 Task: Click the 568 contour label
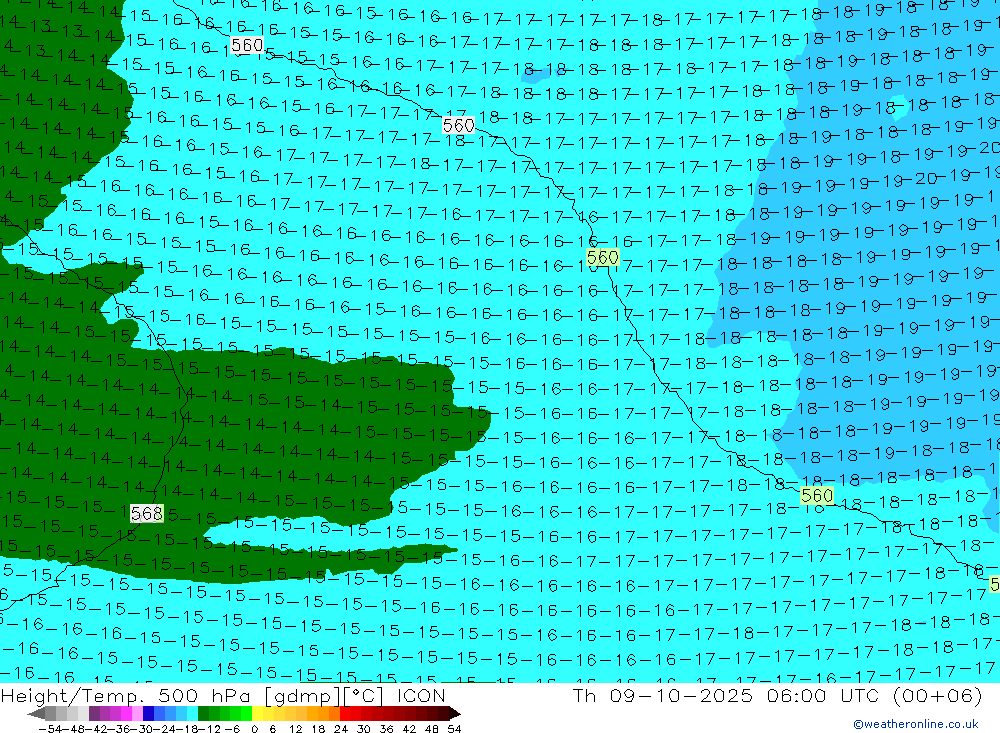pyautogui.click(x=147, y=514)
